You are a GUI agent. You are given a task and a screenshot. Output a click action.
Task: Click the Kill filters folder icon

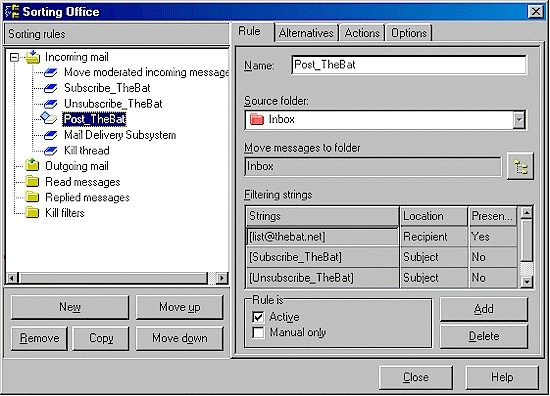pyautogui.click(x=32, y=212)
